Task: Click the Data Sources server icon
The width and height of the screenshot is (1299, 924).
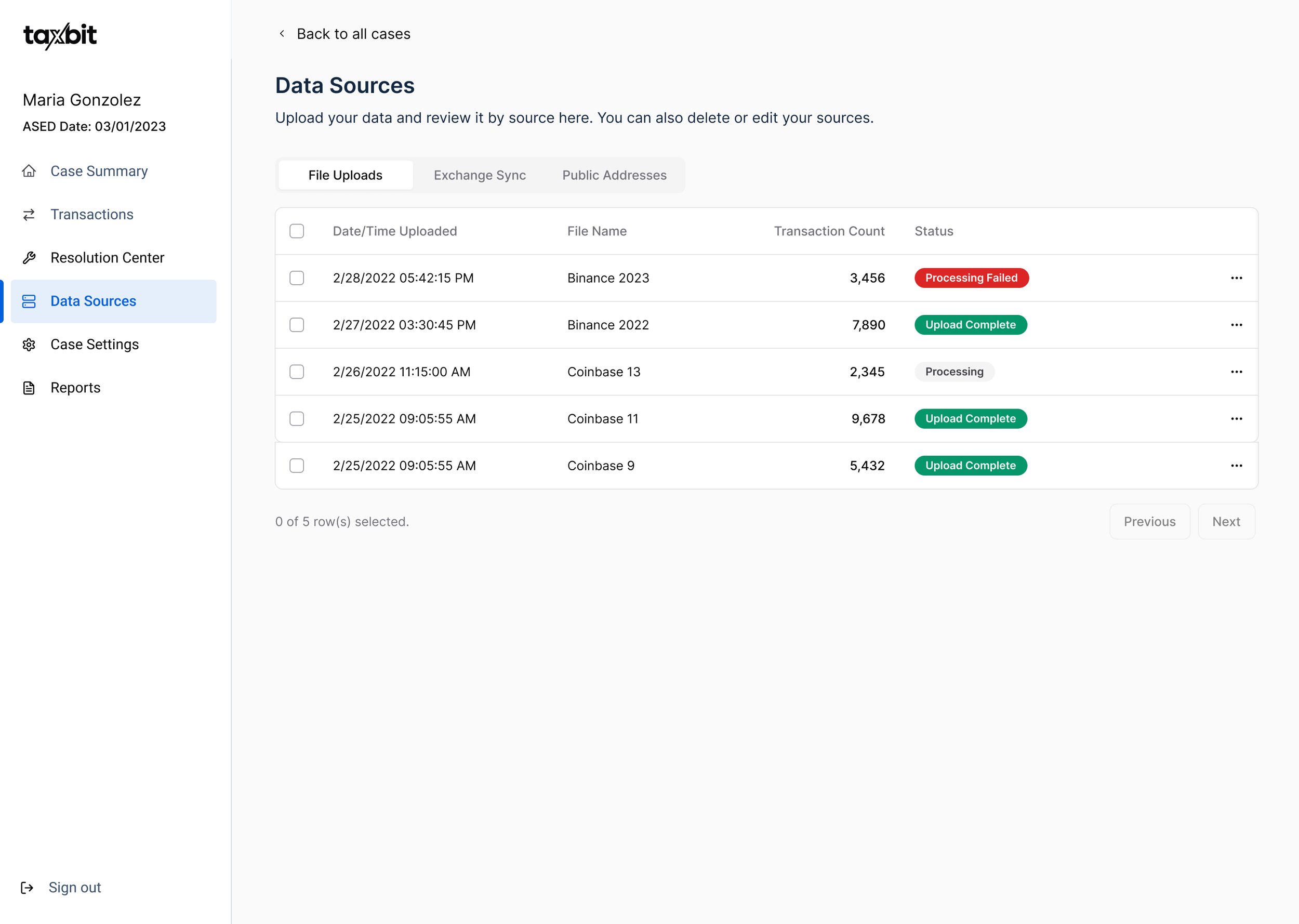Action: tap(29, 301)
